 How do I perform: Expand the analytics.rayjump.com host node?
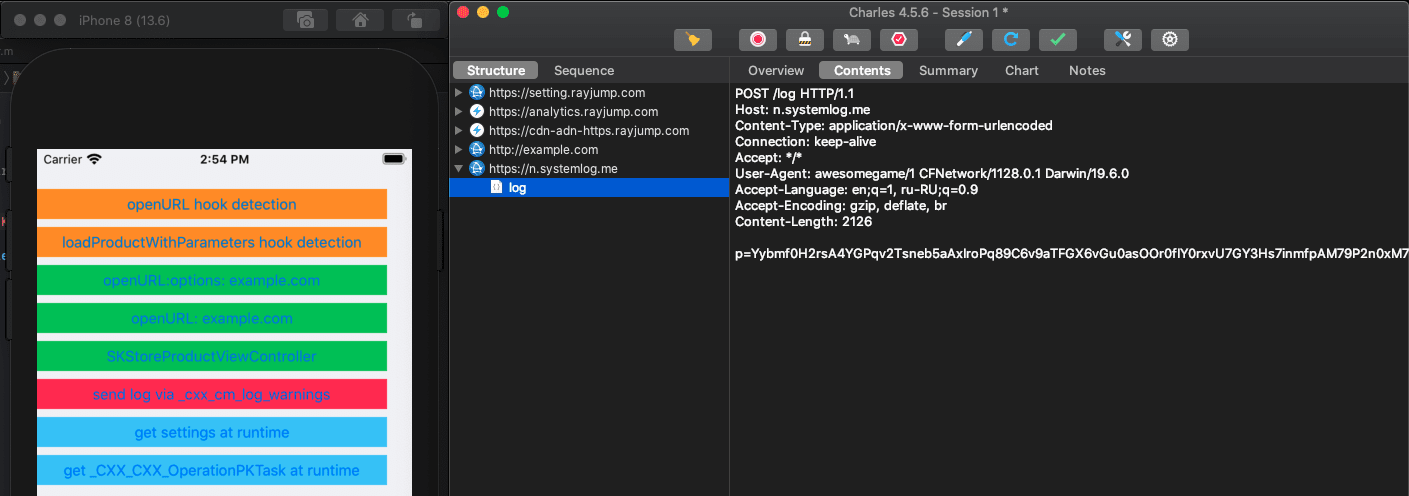pos(459,111)
